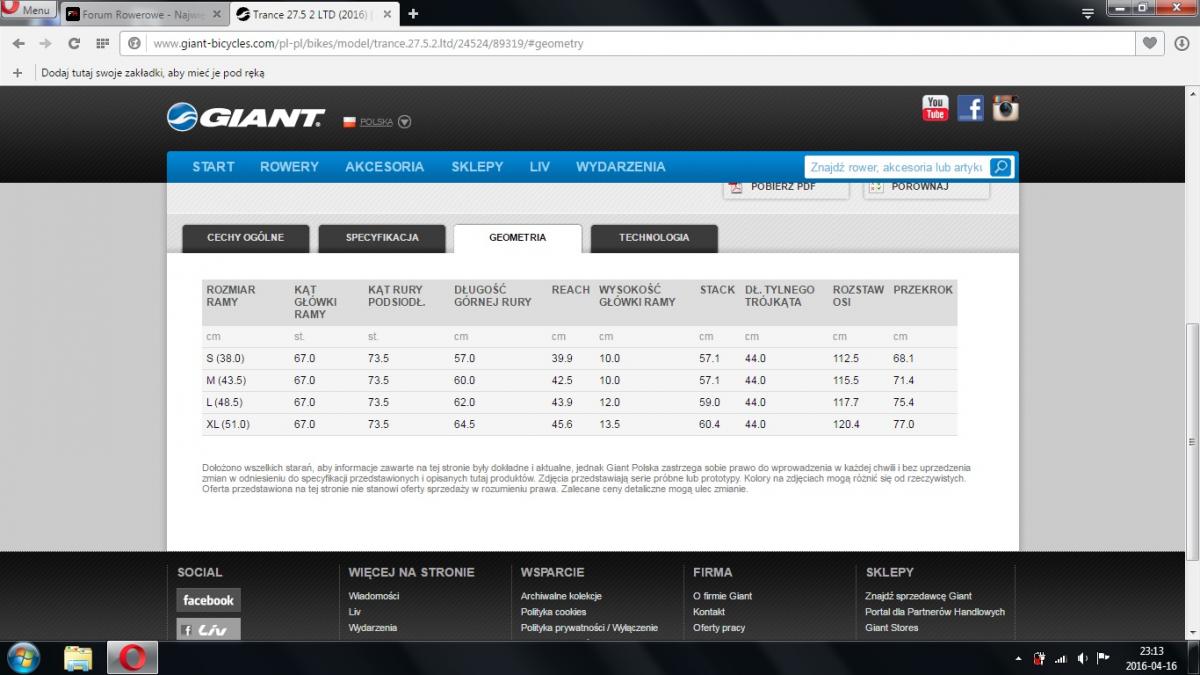1200x675 pixels.
Task: Select the Cechy Ogólne tab
Action: click(245, 238)
